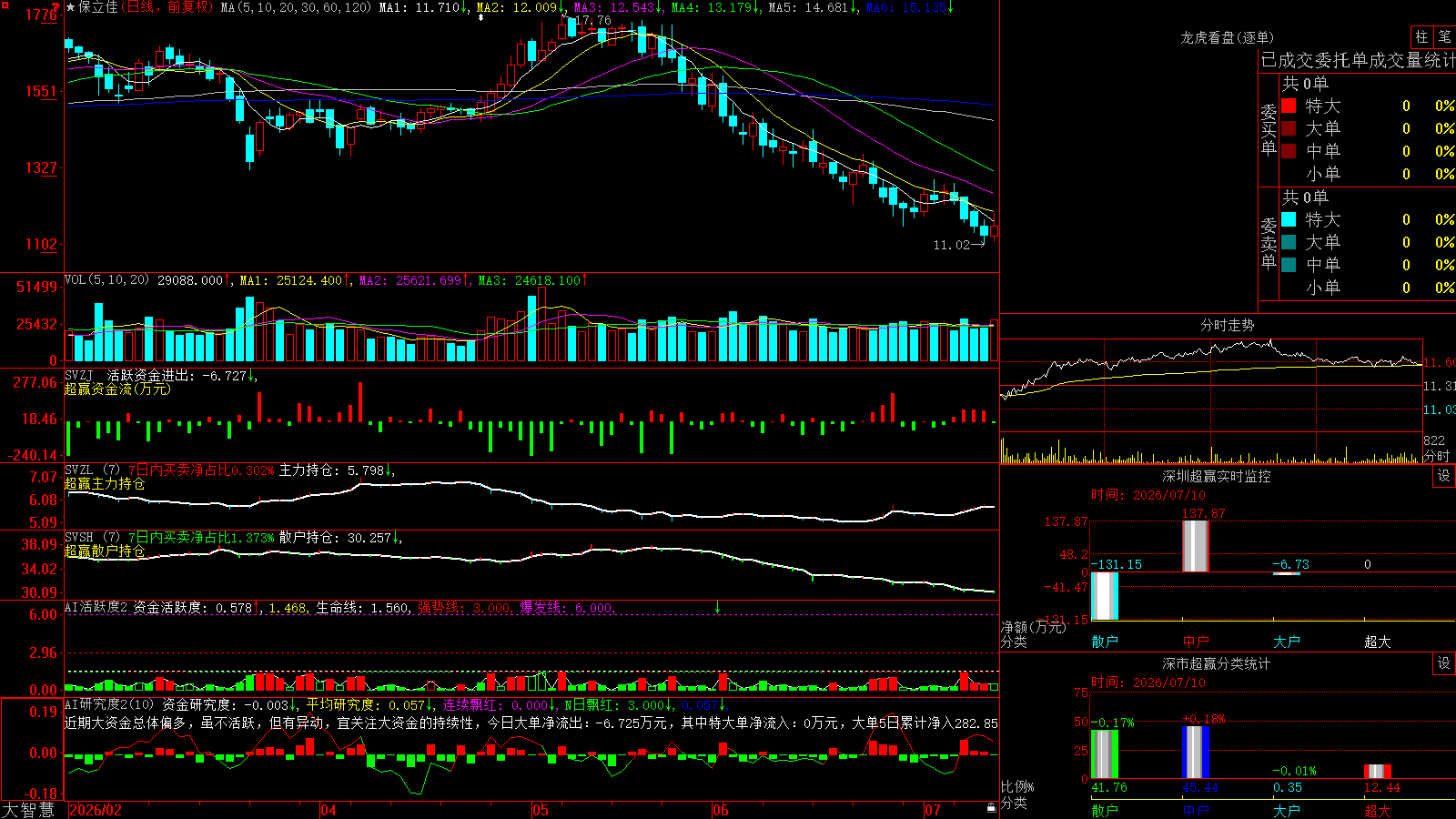This screenshot has width=1456, height=819.
Task: Click the 大智慧 logo label
Action: 28,810
